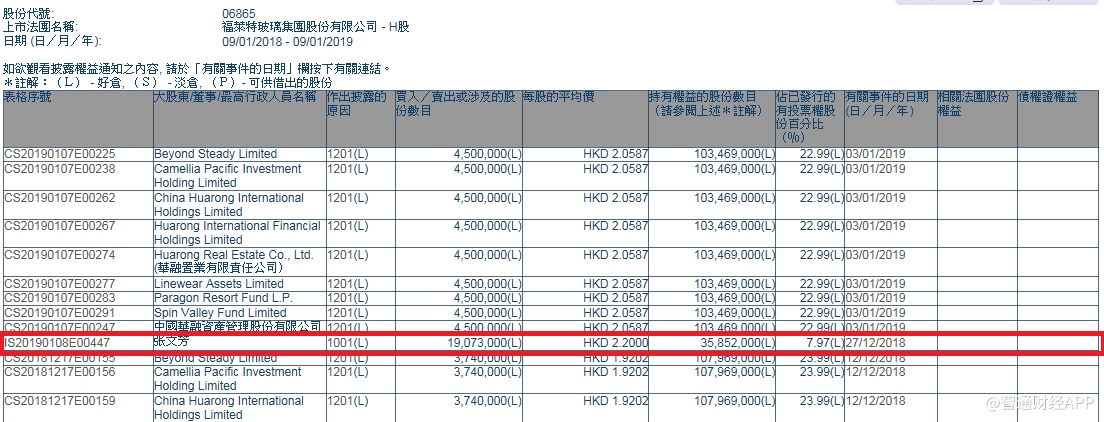Viewport: 1104px width, 422px height.
Task: Open the 03/01/2019 date link for CS20190107E00225
Action: coord(876,154)
